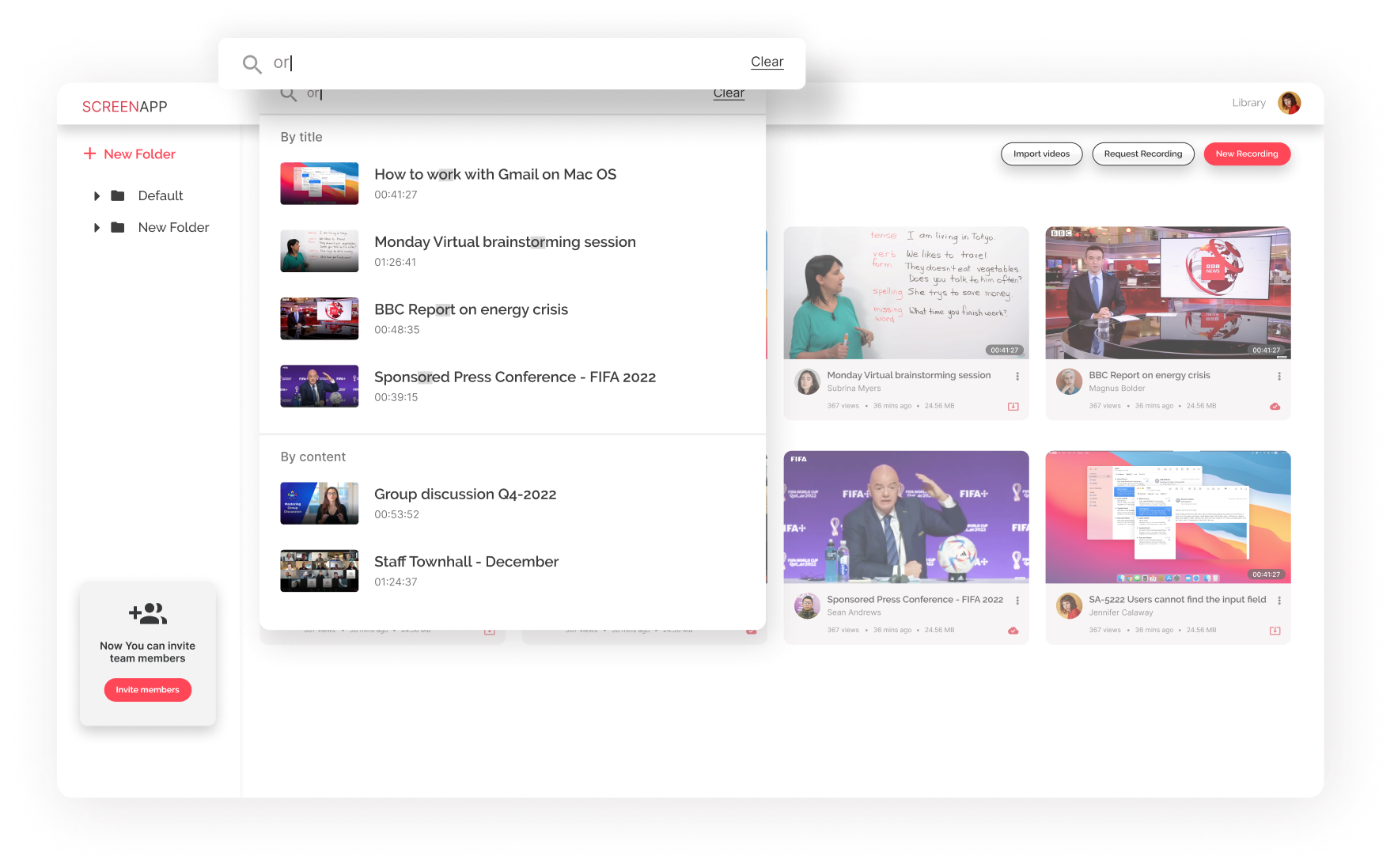Open the BBC Report on energy crisis search result
The height and width of the screenshot is (868, 1394).
(x=513, y=319)
